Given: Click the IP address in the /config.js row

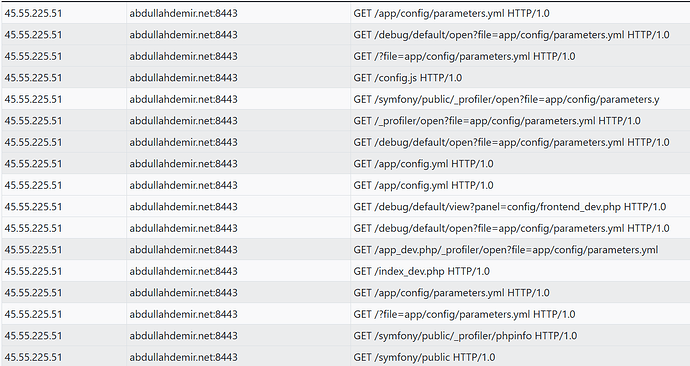Looking at the screenshot, I should pos(33,78).
